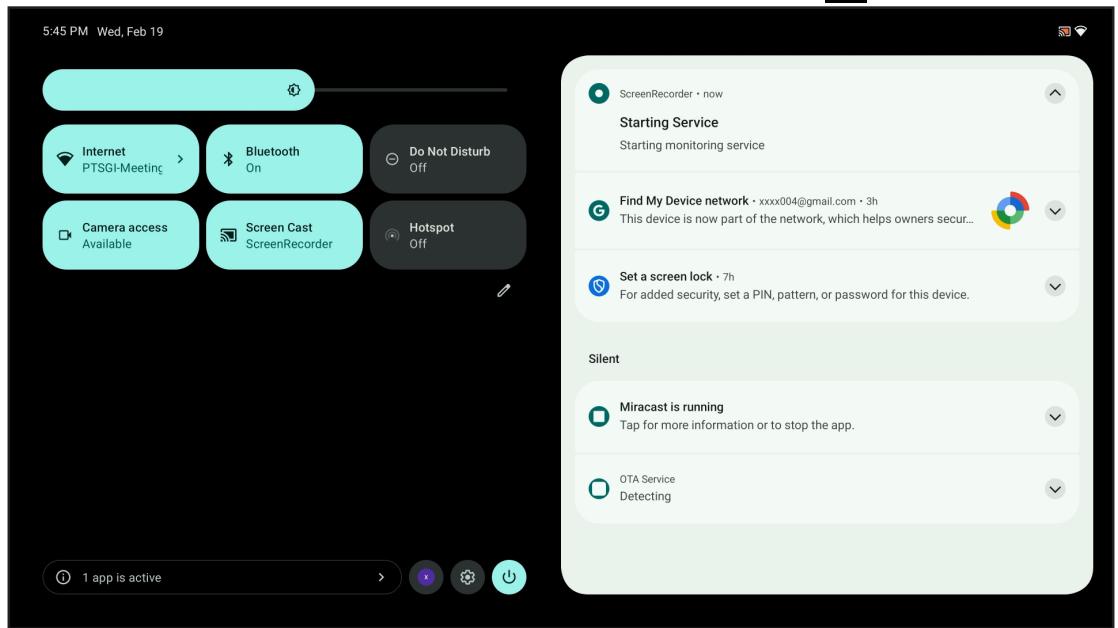
Task: Click the Miracast notification icon
Action: tap(599, 416)
